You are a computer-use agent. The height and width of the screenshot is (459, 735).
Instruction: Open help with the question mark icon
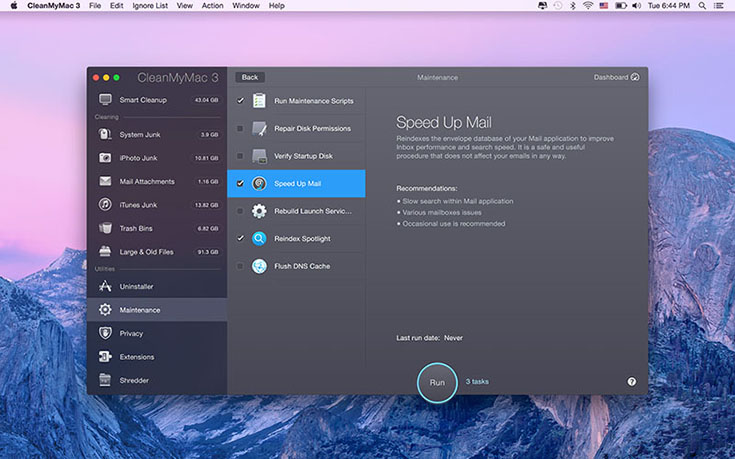click(x=632, y=382)
